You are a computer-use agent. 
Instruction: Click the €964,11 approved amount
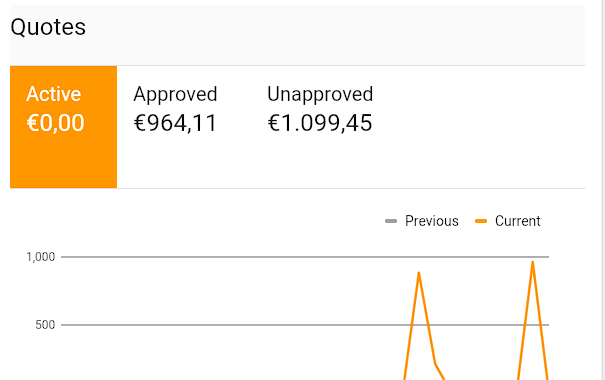pyautogui.click(x=176, y=123)
